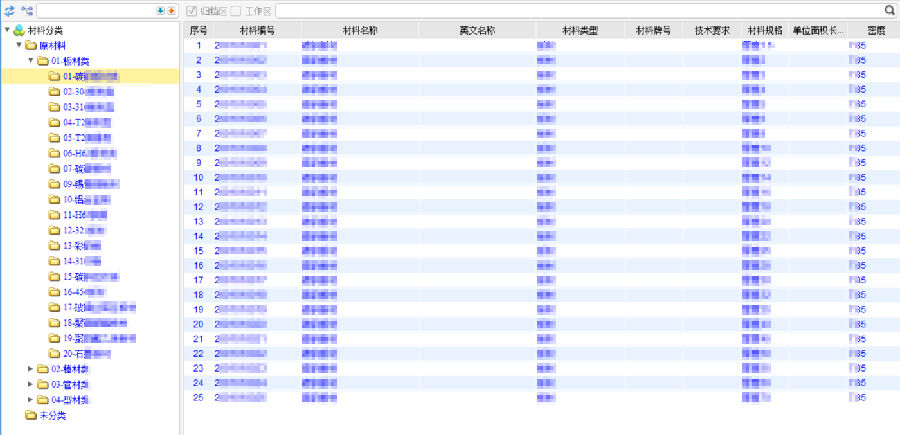Viewport: 900px width, 435px height.
Task: Select the 18-聚 tree item label
Action: pos(95,323)
